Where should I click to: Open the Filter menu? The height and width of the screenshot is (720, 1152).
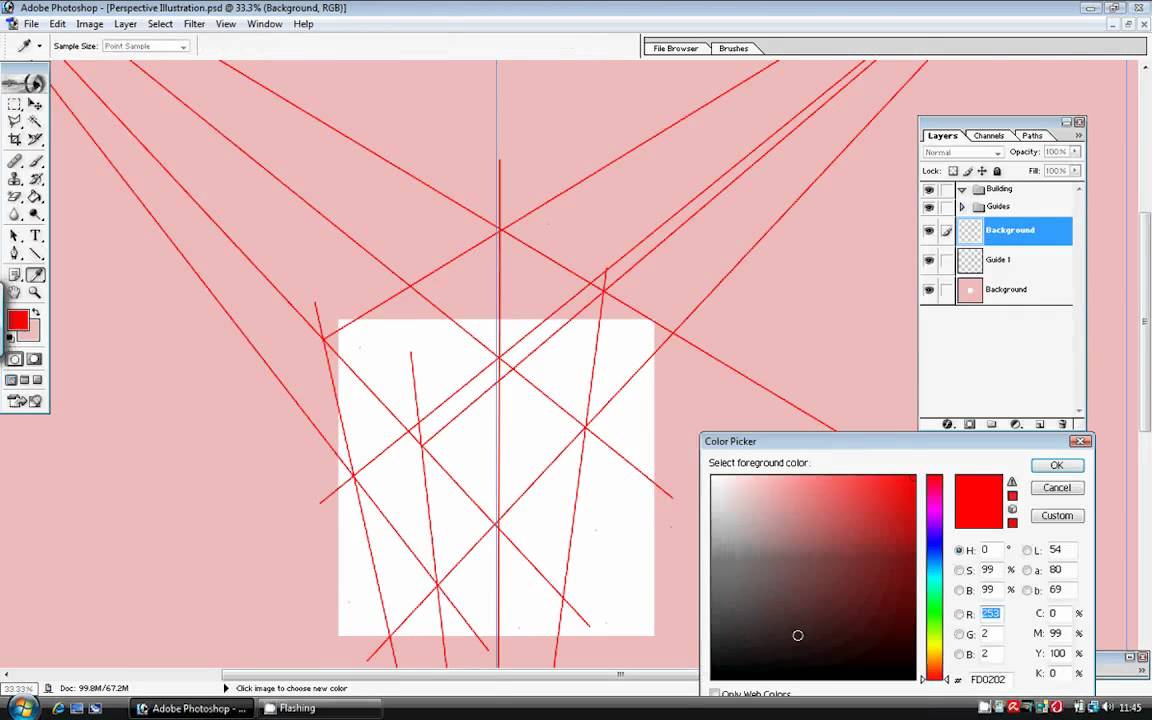(194, 24)
